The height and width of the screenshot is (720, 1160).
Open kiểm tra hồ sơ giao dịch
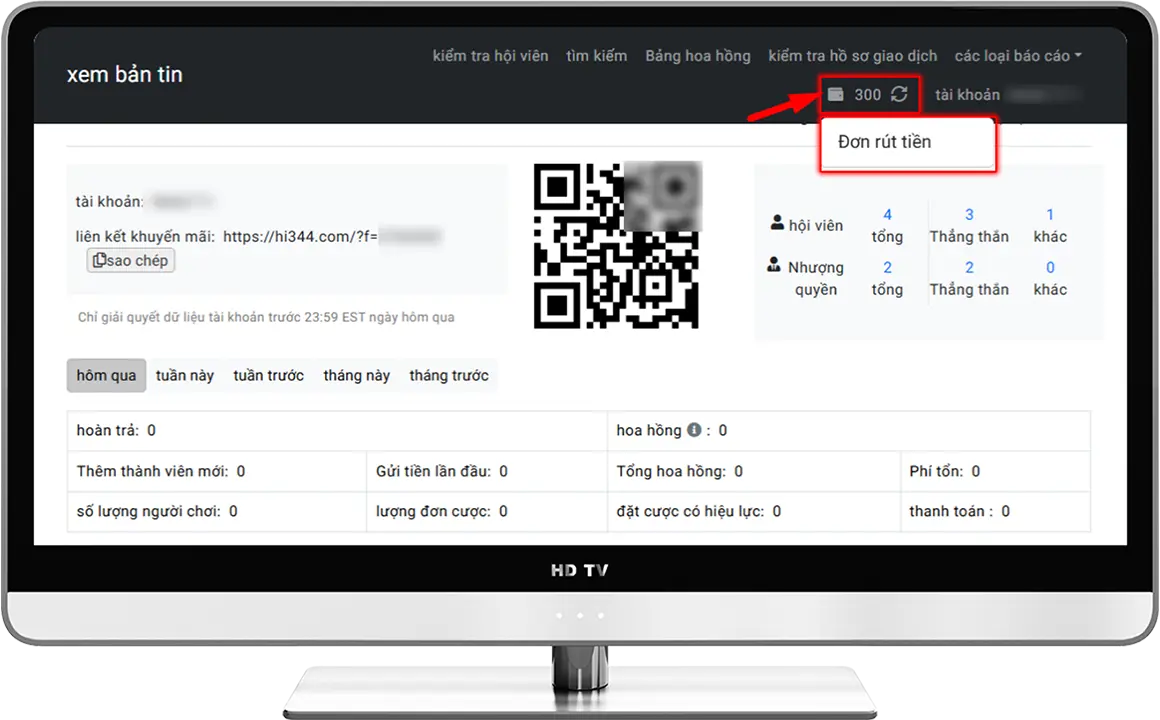click(852, 55)
